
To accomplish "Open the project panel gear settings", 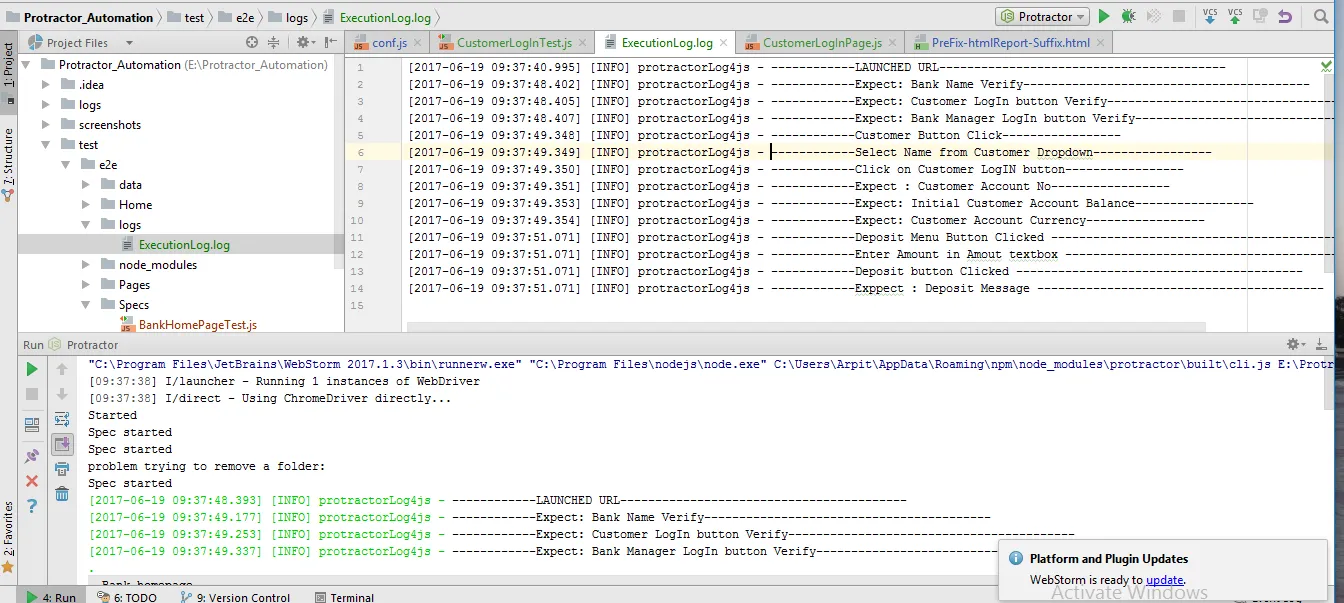I will pyautogui.click(x=304, y=42).
